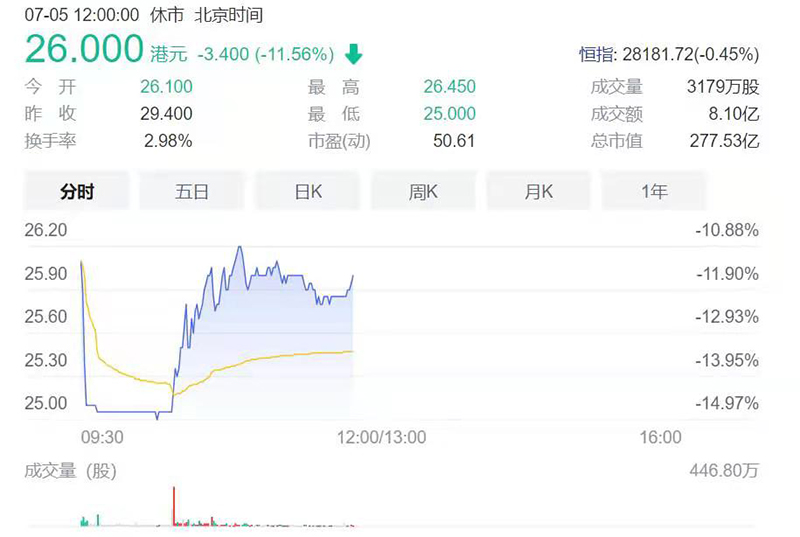Select the 分时 chart tab

(77, 191)
